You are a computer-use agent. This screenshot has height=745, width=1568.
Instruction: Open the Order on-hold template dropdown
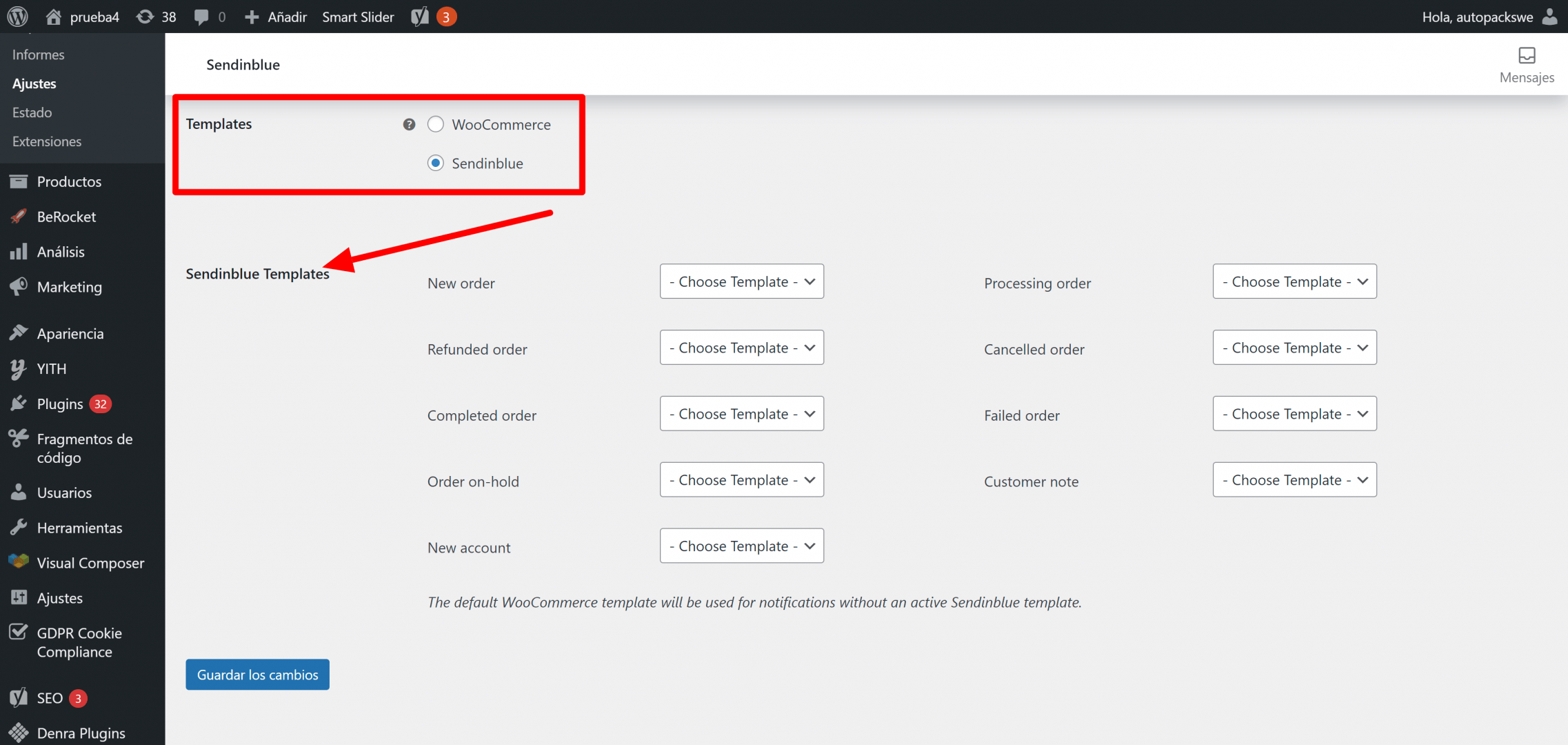point(741,480)
